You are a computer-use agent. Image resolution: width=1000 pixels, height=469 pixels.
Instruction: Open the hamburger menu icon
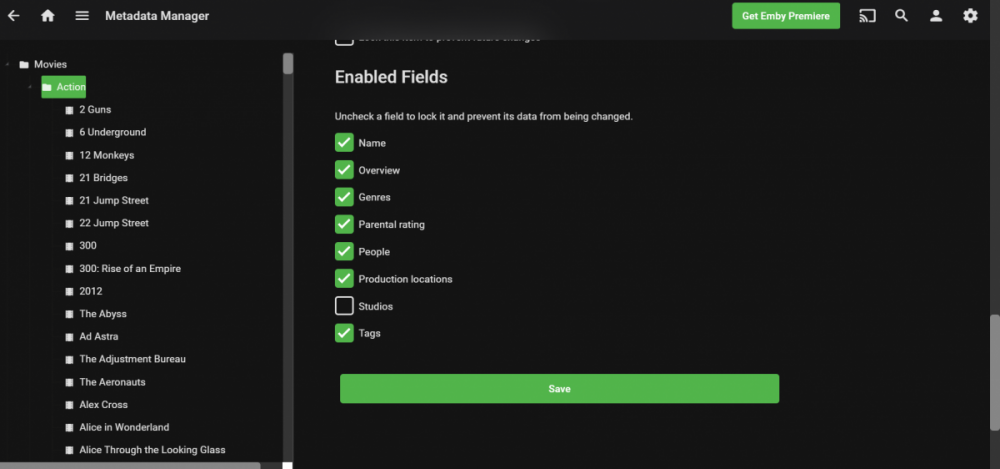(x=82, y=16)
